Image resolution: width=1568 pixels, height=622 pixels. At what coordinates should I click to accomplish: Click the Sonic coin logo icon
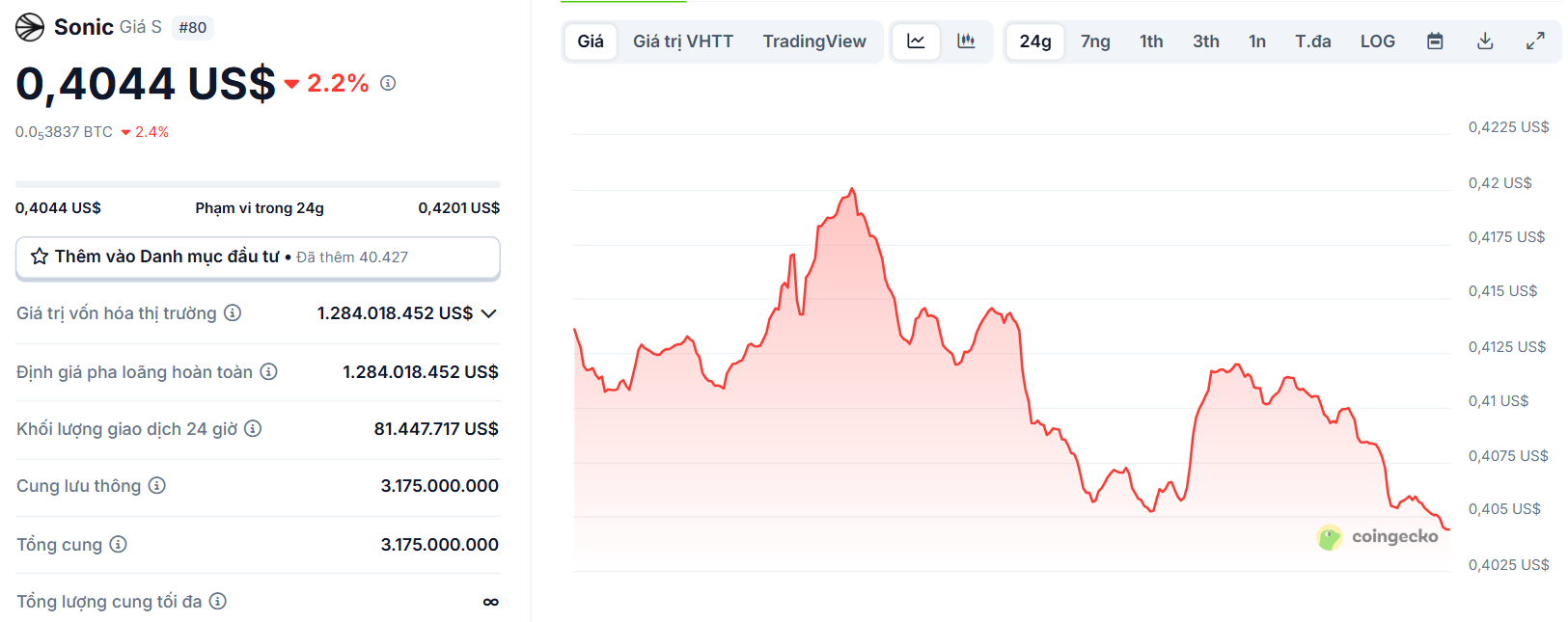[30, 27]
